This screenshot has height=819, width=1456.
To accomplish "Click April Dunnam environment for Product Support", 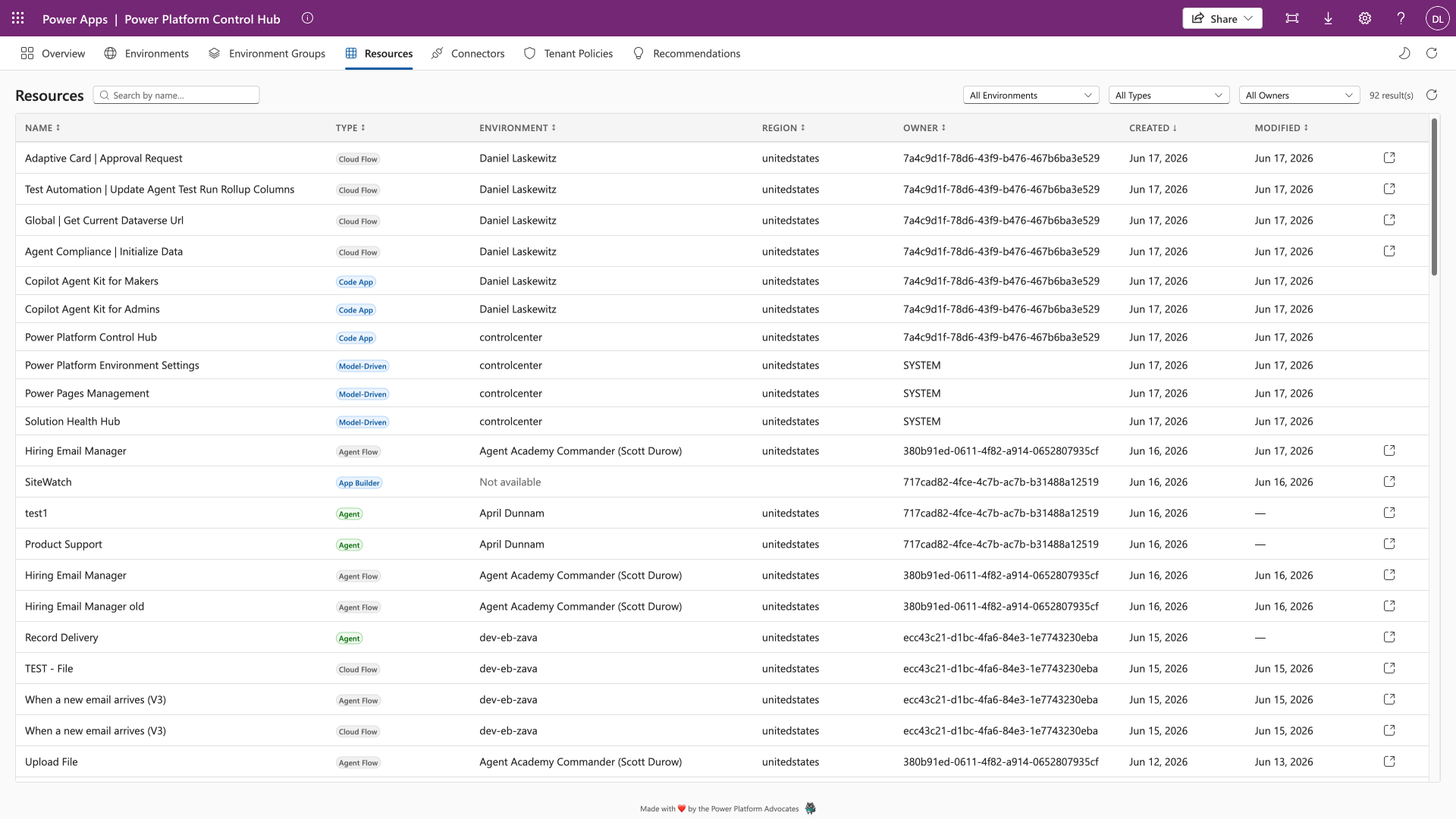I will click(x=512, y=544).
